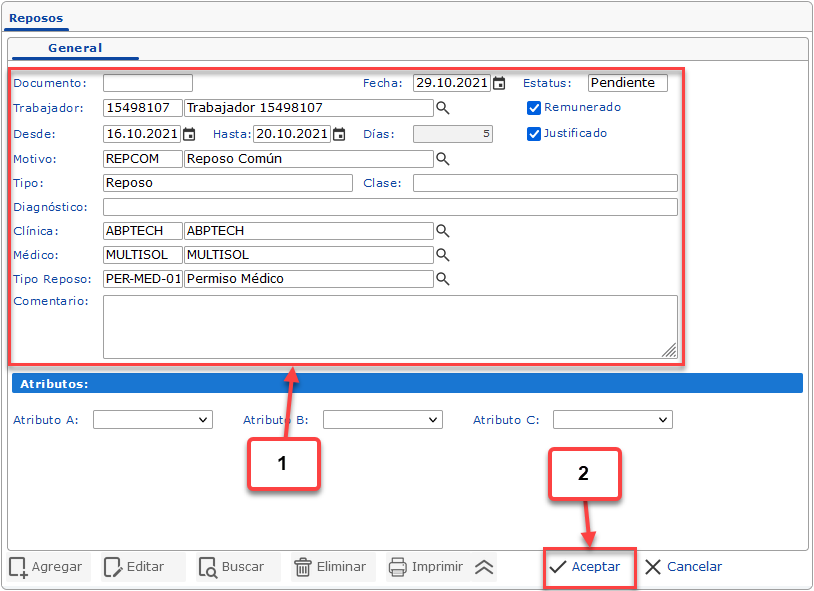This screenshot has width=814, height=591.
Task: Search for Trabajador with magnifier icon
Action: (x=443, y=108)
